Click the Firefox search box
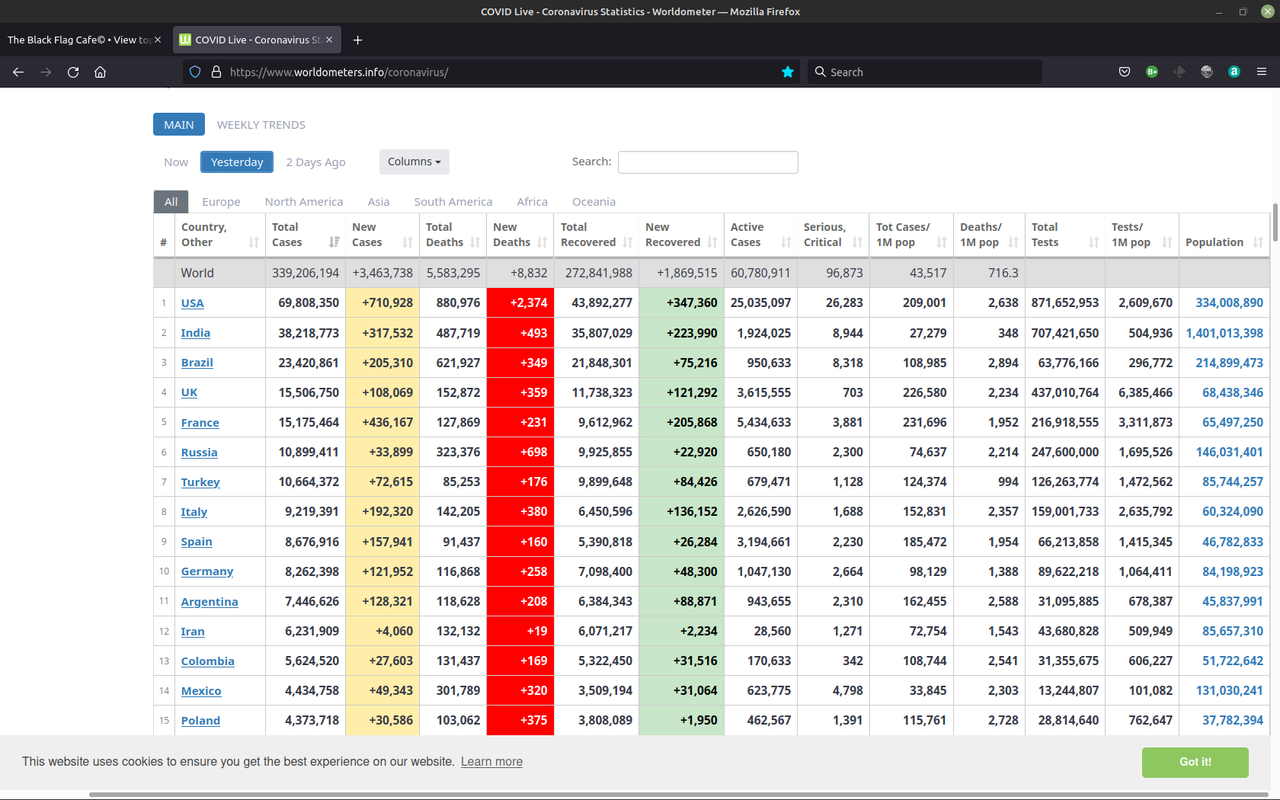 pos(925,72)
